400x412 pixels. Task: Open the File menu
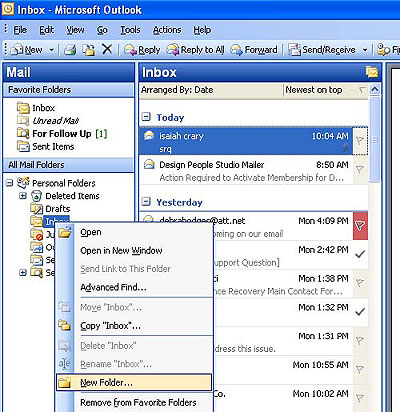(x=20, y=30)
